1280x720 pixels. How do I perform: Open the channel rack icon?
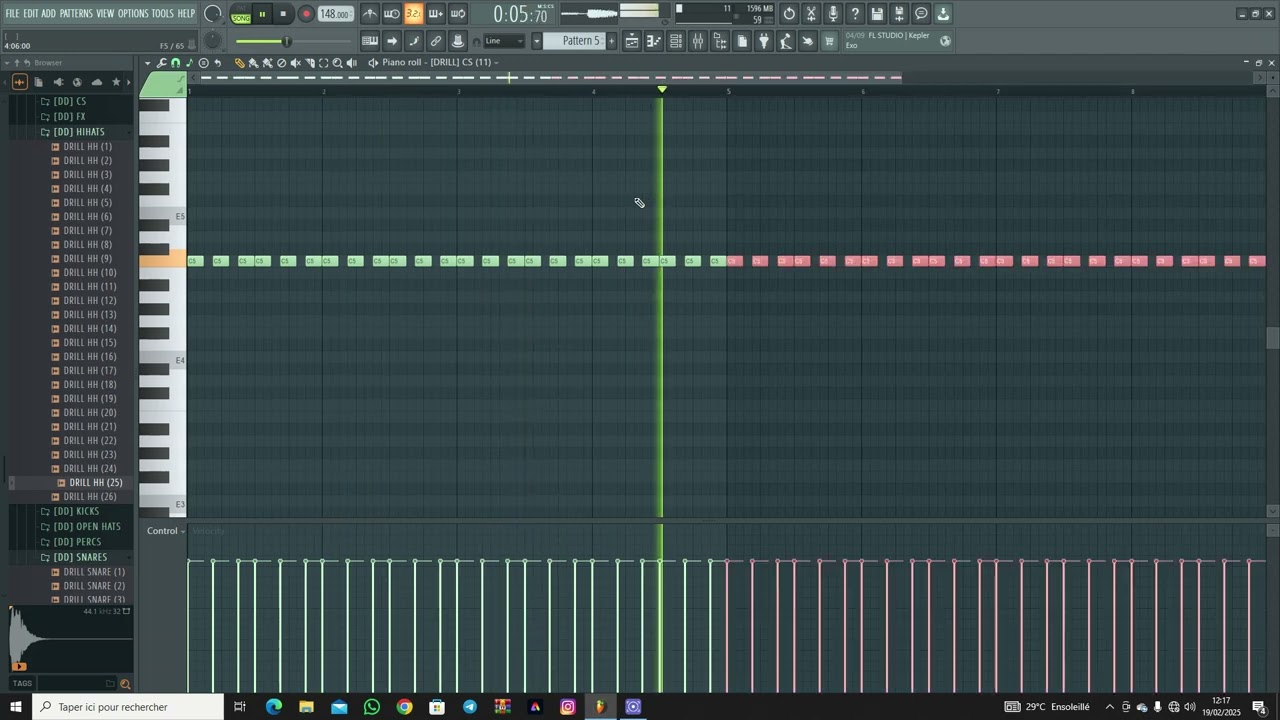[x=676, y=41]
